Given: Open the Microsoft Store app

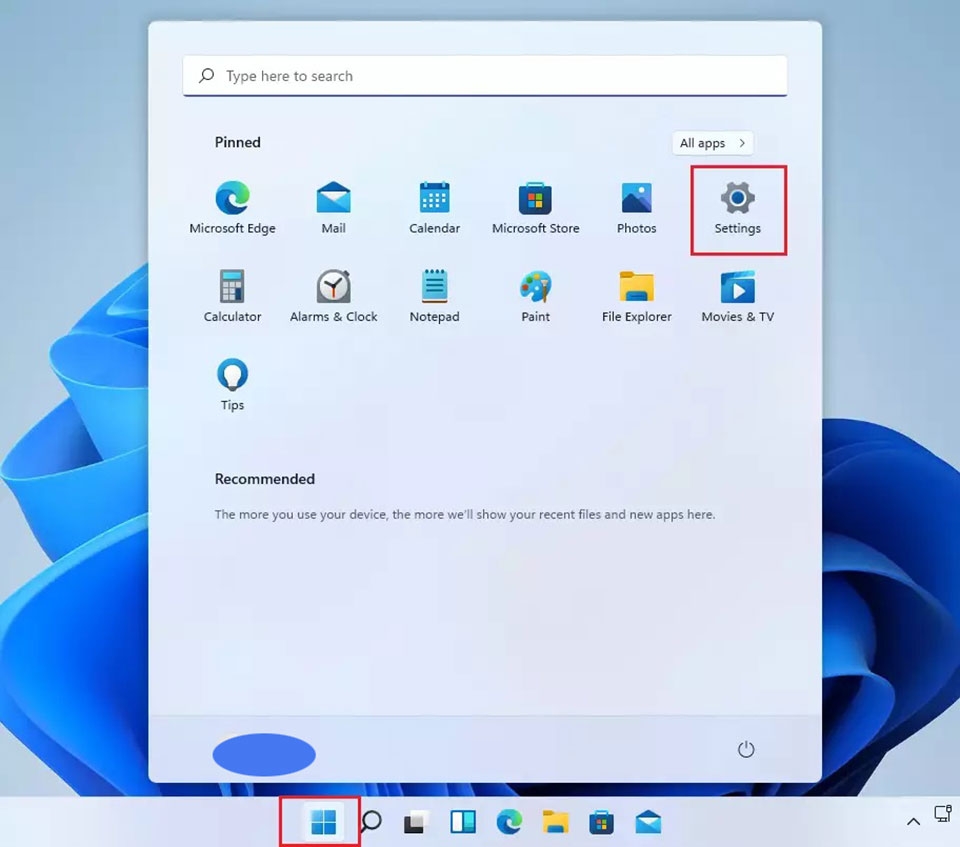Looking at the screenshot, I should pyautogui.click(x=535, y=199).
